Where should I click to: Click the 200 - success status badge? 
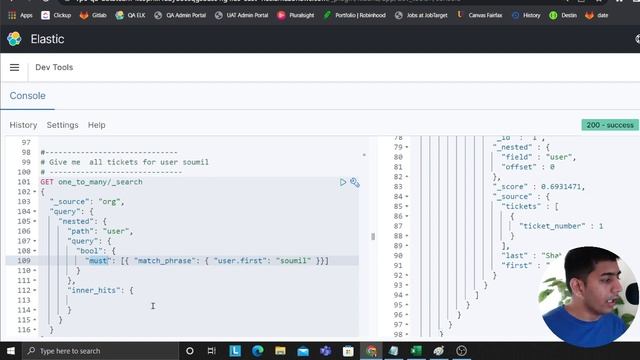click(610, 125)
